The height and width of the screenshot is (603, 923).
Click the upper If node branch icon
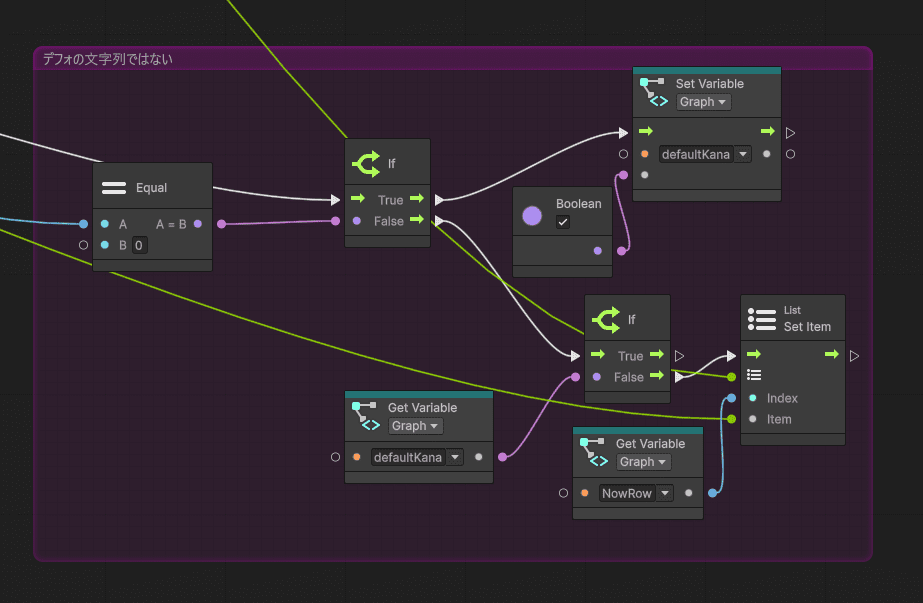pyautogui.click(x=366, y=164)
